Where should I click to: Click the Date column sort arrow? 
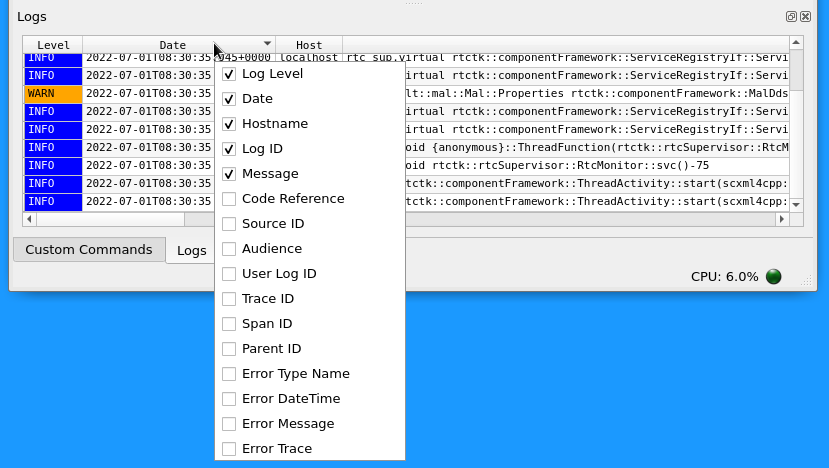tap(267, 44)
